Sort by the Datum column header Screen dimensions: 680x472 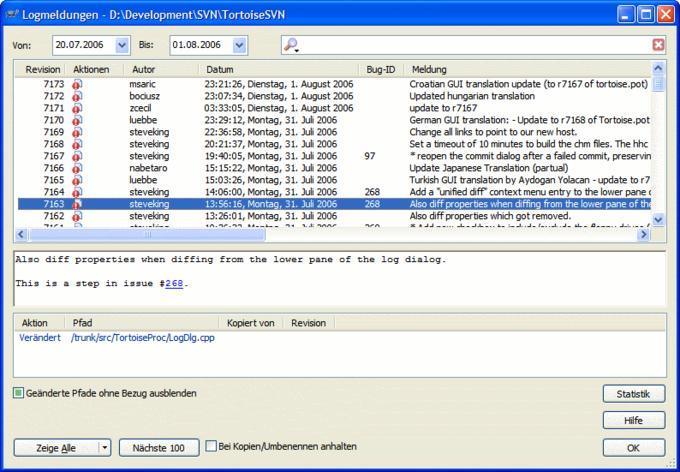278,69
